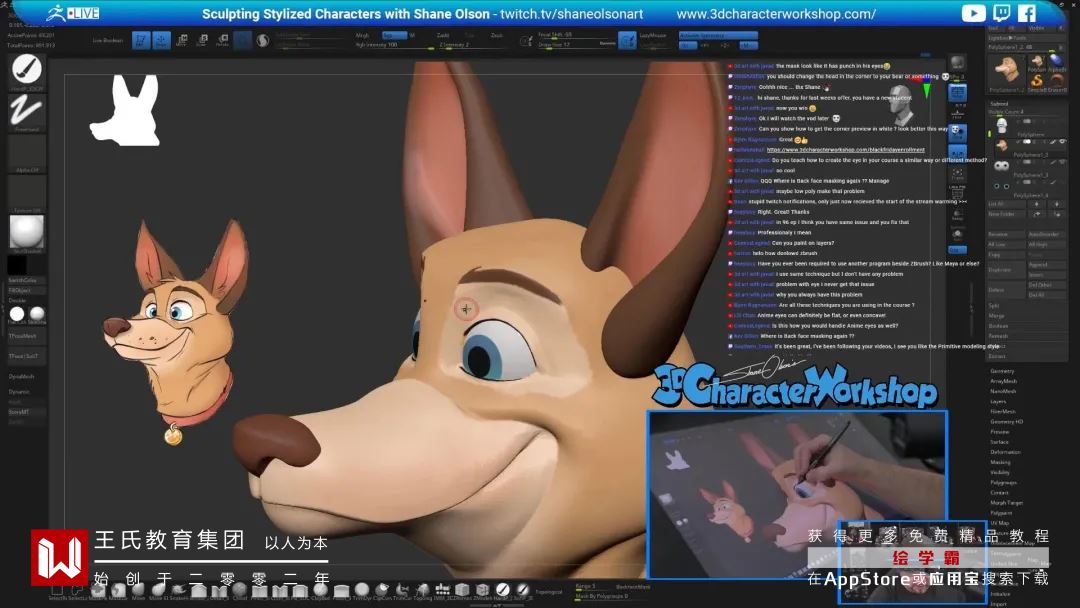The height and width of the screenshot is (608, 1080).
Task: Click the Rgb Intensity slider
Action: click(394, 45)
